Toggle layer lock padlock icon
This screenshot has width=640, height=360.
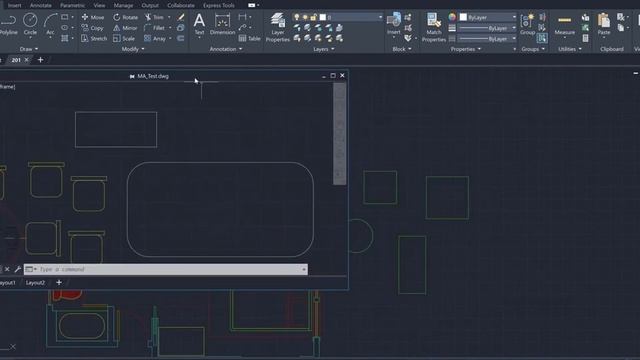[x=313, y=17]
